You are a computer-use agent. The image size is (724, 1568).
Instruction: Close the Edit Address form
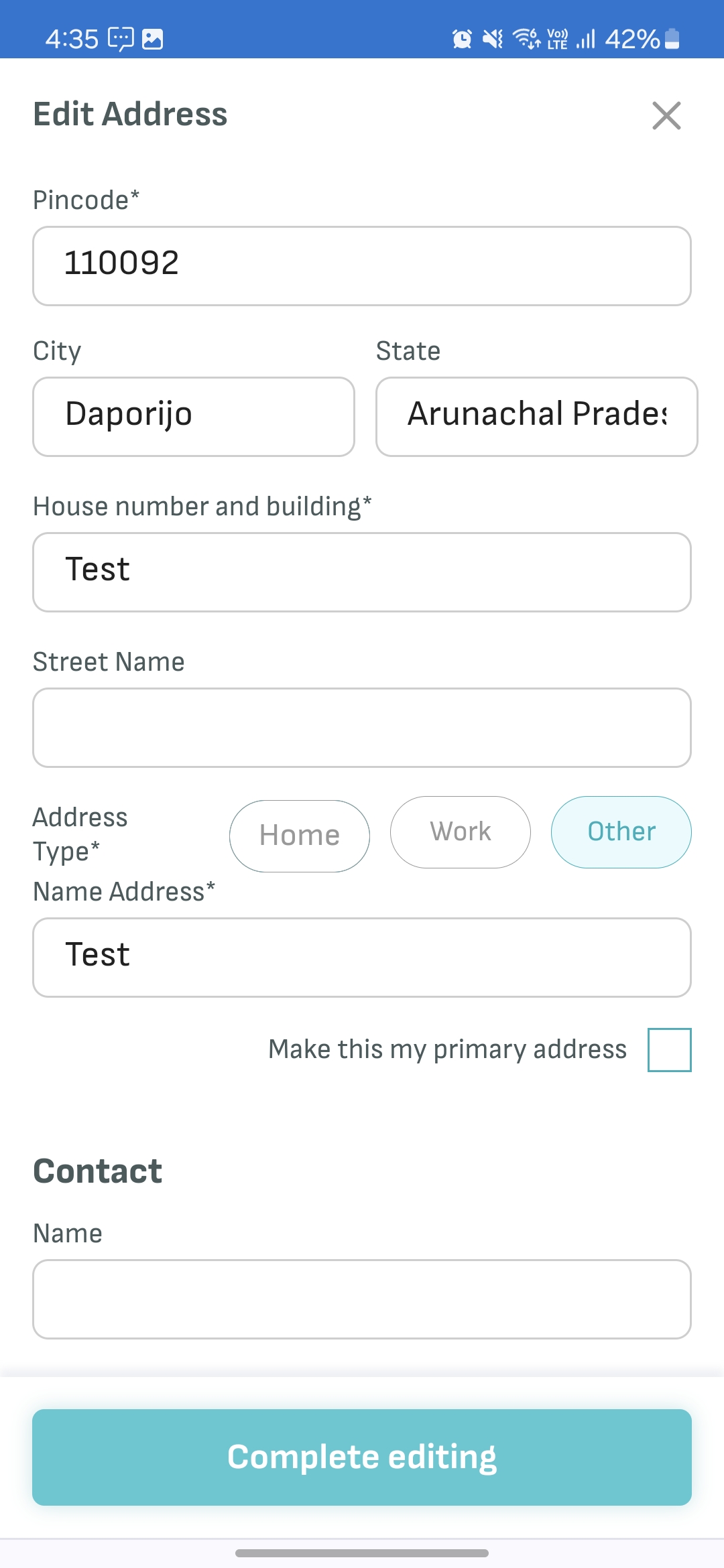tap(666, 115)
